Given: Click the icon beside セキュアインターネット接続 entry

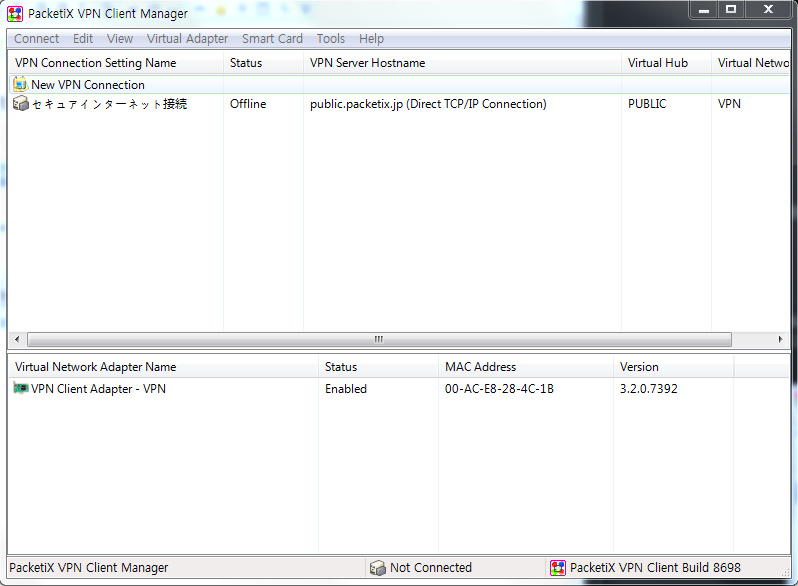Looking at the screenshot, I should [x=20, y=103].
